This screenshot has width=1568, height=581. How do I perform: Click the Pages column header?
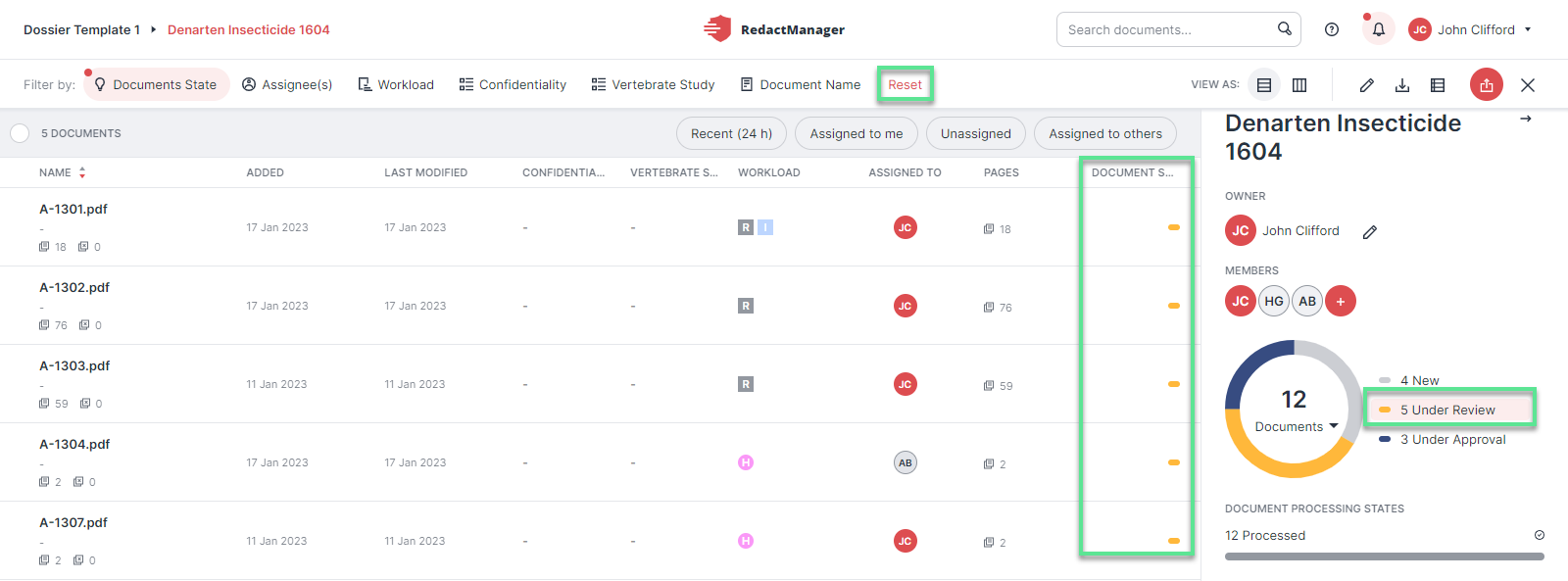click(1002, 172)
